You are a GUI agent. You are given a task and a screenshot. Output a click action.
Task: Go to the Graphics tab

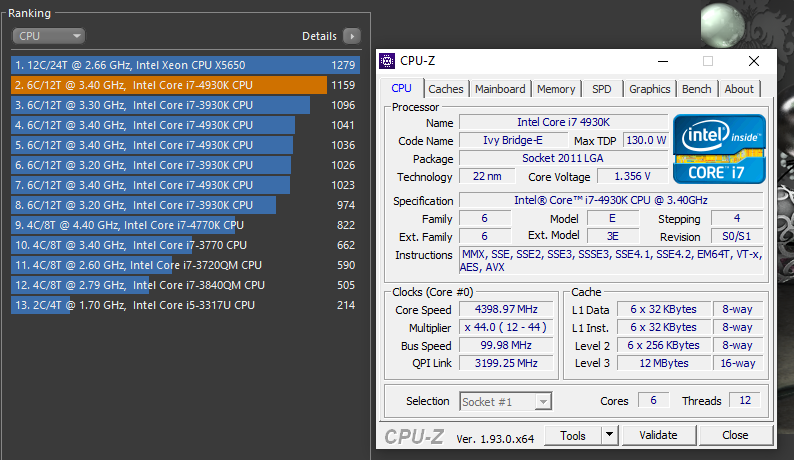click(649, 89)
